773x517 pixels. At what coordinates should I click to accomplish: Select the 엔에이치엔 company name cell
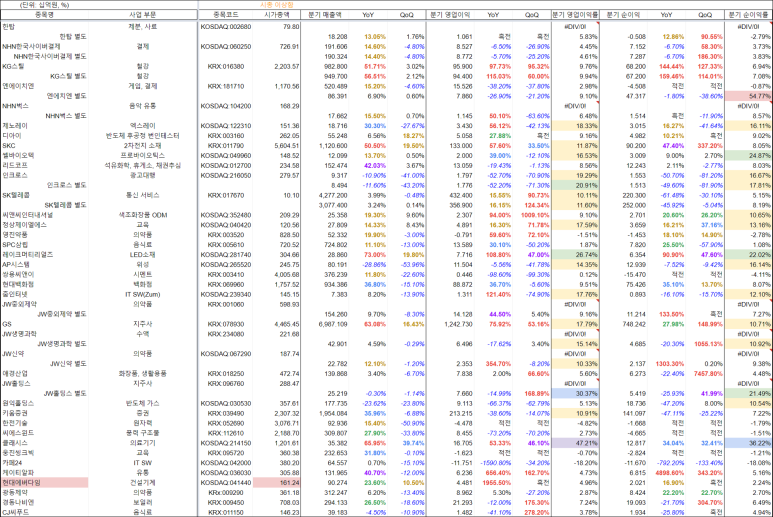[x=18, y=86]
